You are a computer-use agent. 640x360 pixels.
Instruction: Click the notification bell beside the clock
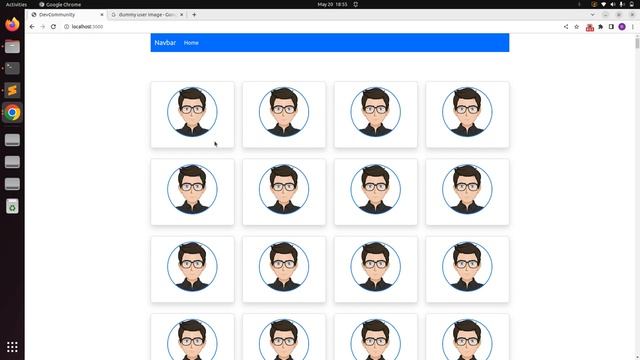pos(356,4)
